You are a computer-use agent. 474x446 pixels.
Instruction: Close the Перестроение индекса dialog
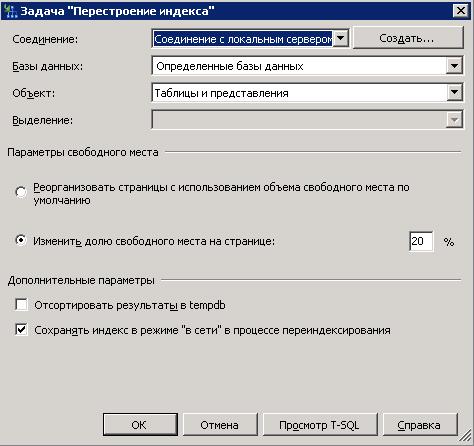point(461,11)
